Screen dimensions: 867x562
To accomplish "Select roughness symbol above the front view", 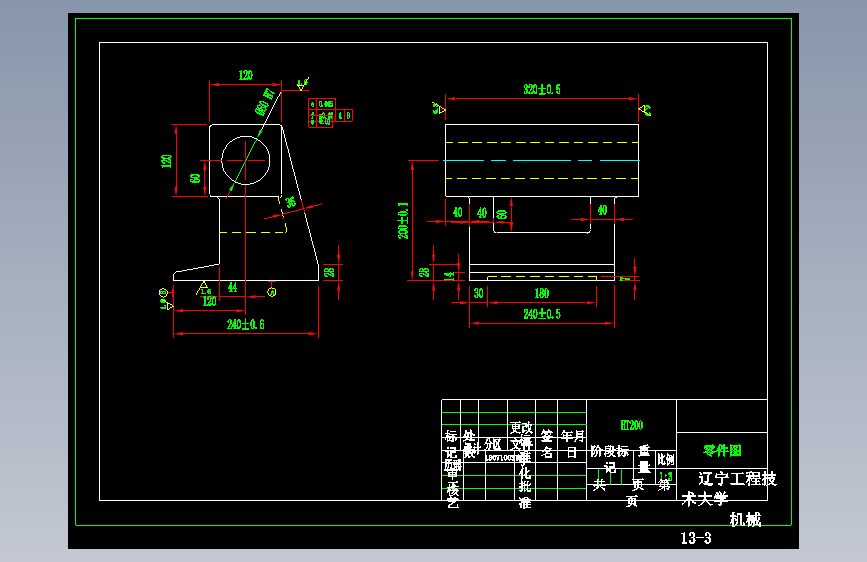I will (302, 84).
